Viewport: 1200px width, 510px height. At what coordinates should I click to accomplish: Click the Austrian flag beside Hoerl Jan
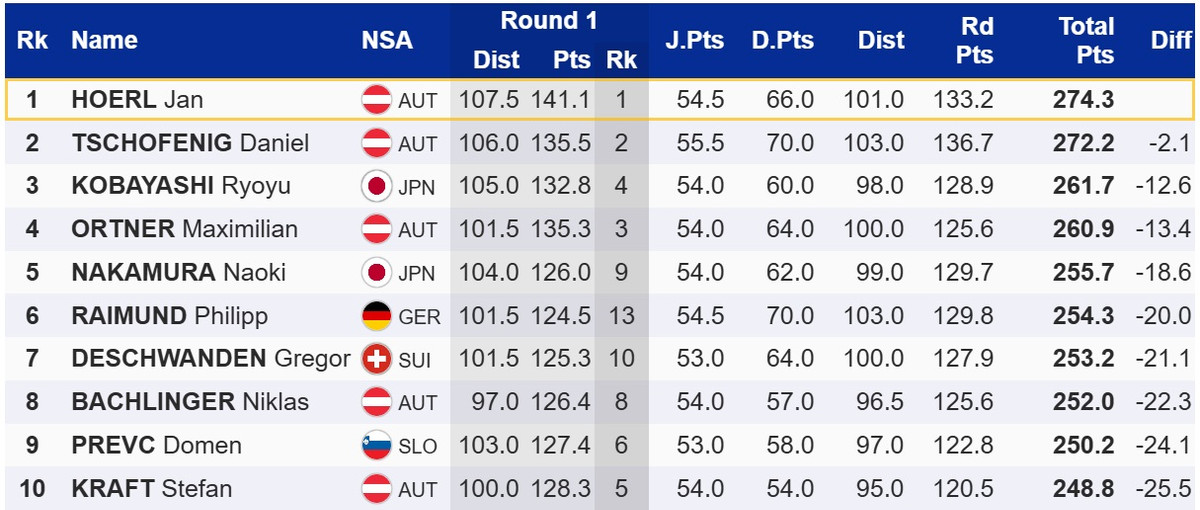coord(376,100)
